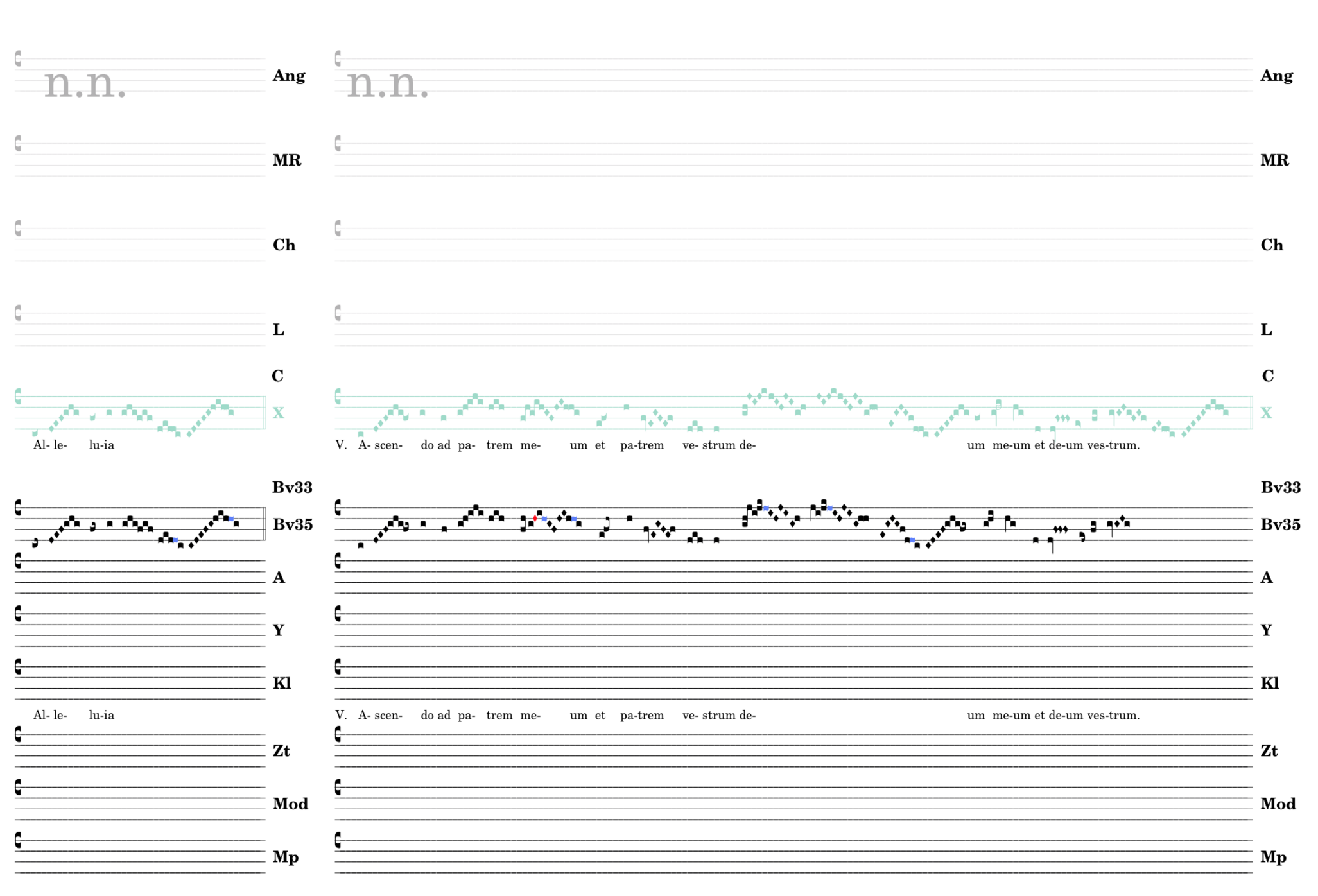Click the Ch label at far right

click(1271, 245)
